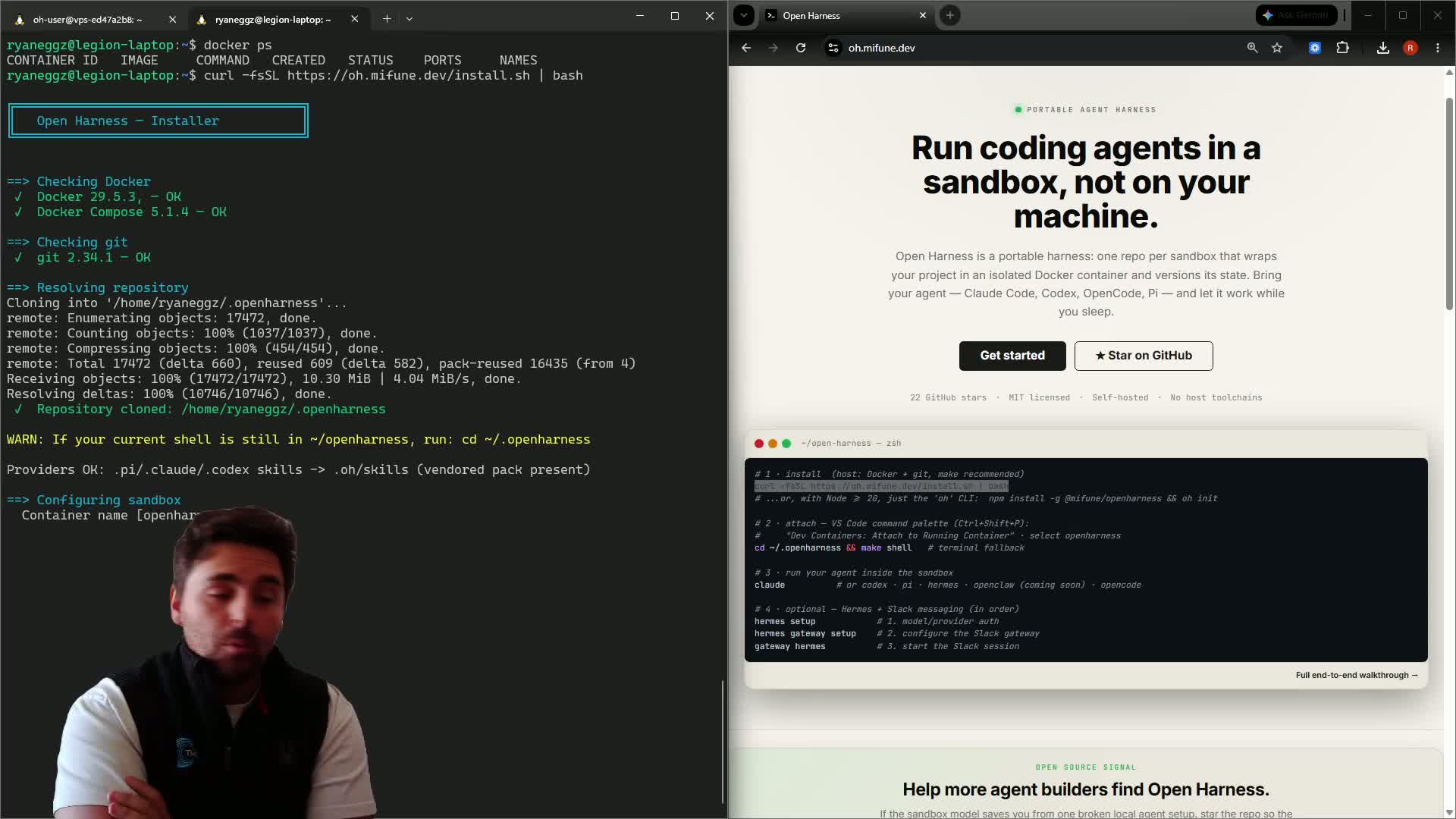1456x819 pixels.
Task: Click the '22 GitHub stars' text
Action: coord(948,397)
